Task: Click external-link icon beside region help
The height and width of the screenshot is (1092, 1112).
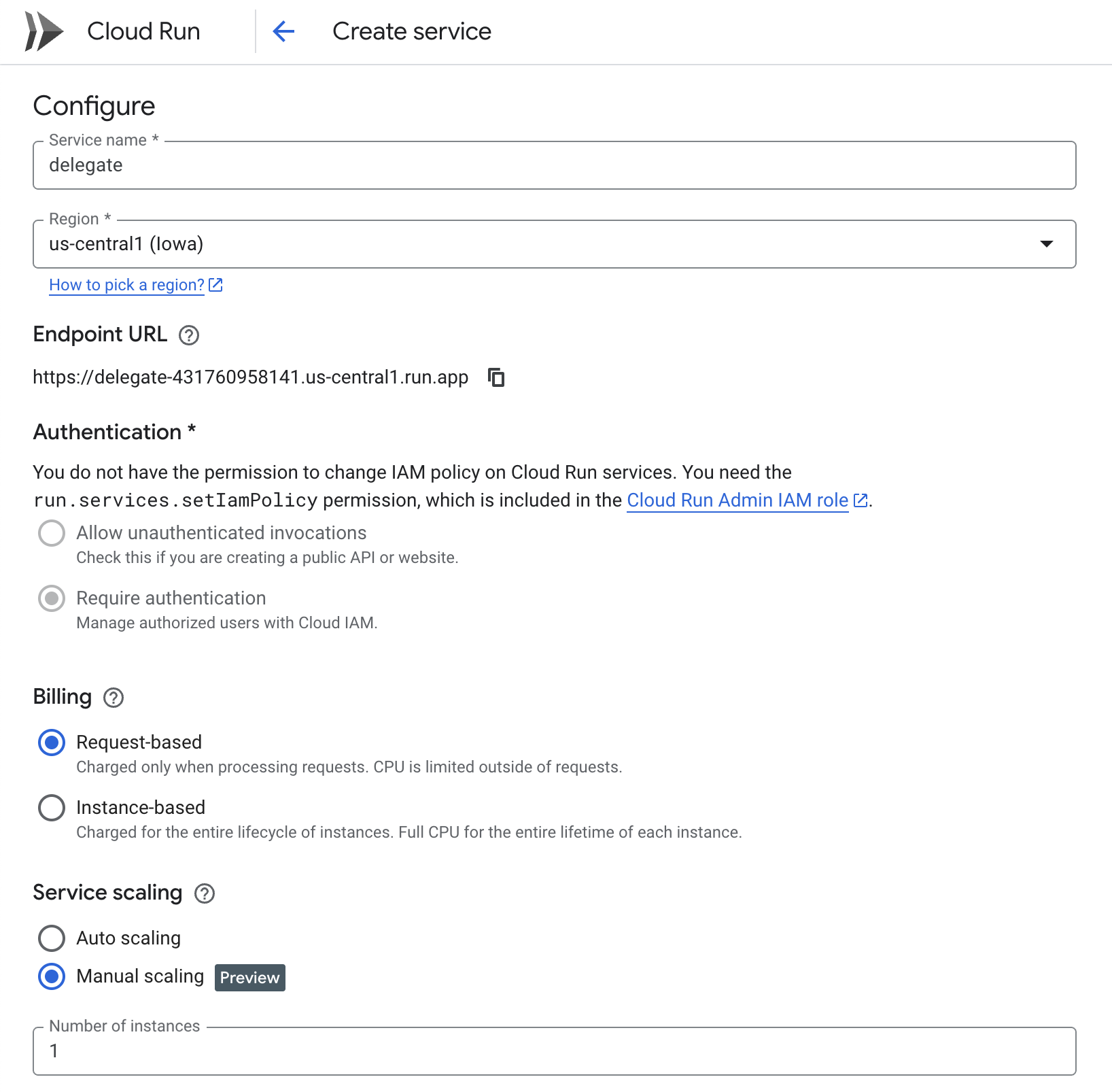Action: pyautogui.click(x=216, y=285)
